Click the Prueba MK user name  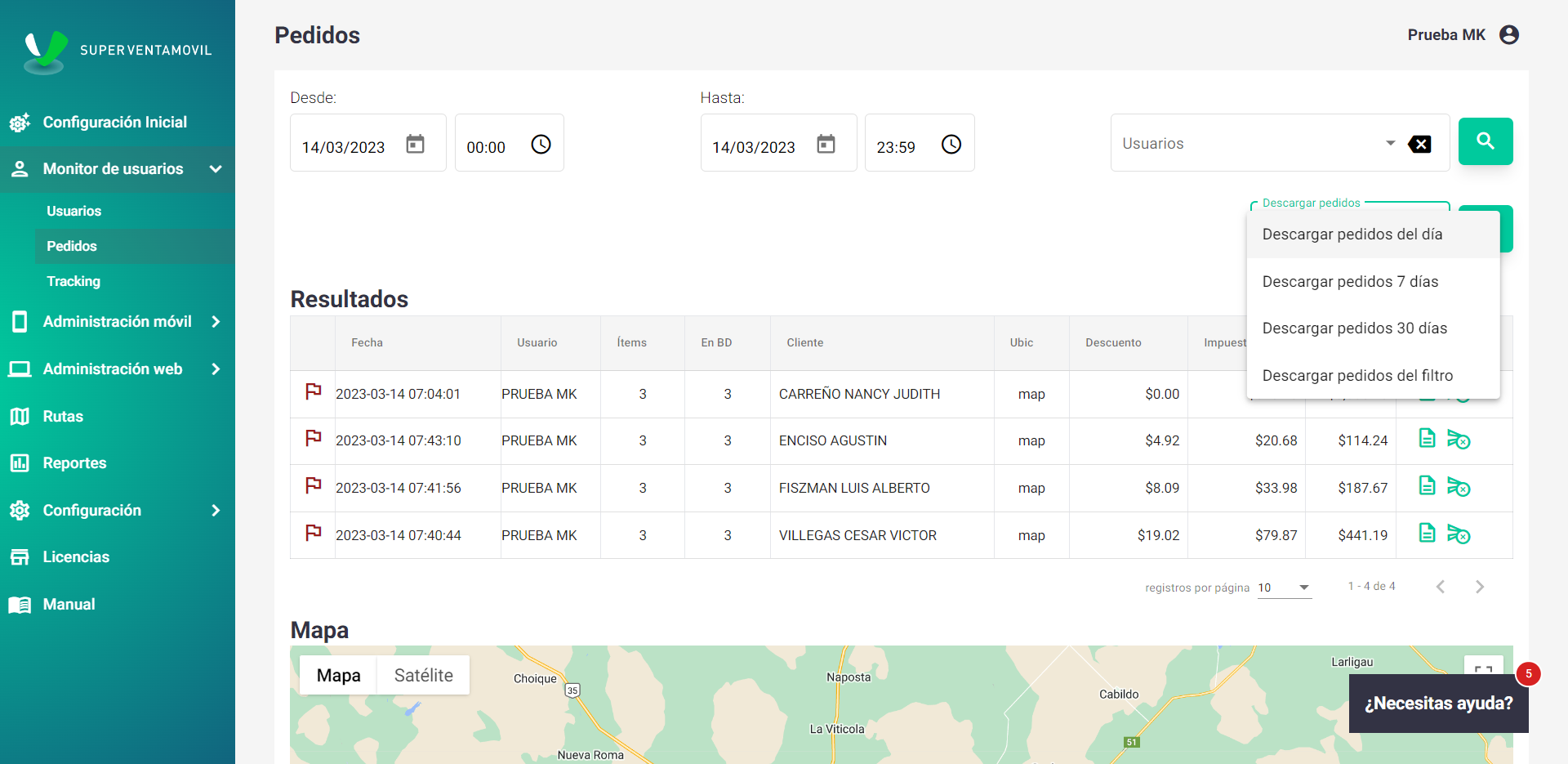point(1446,35)
